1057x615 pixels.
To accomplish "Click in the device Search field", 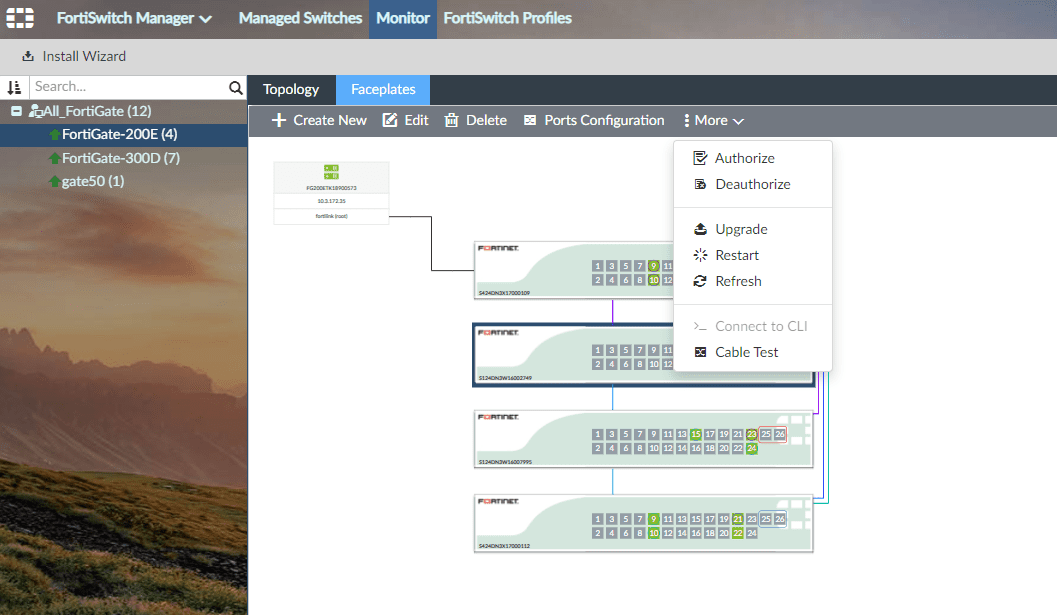I will coord(128,88).
